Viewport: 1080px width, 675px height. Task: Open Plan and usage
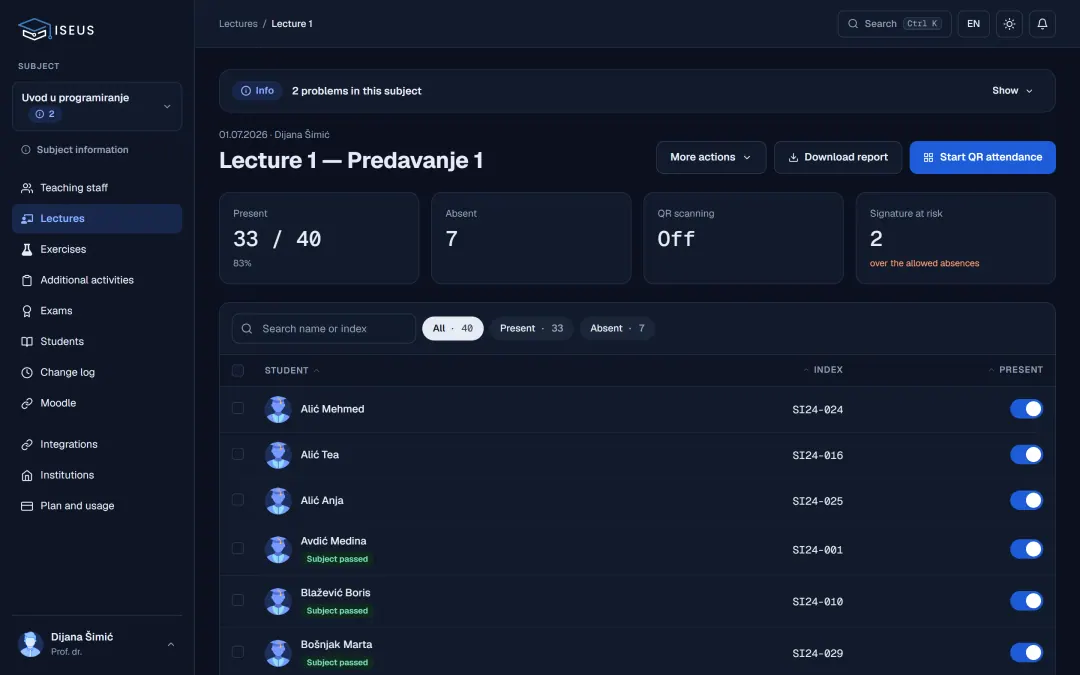tap(97, 506)
